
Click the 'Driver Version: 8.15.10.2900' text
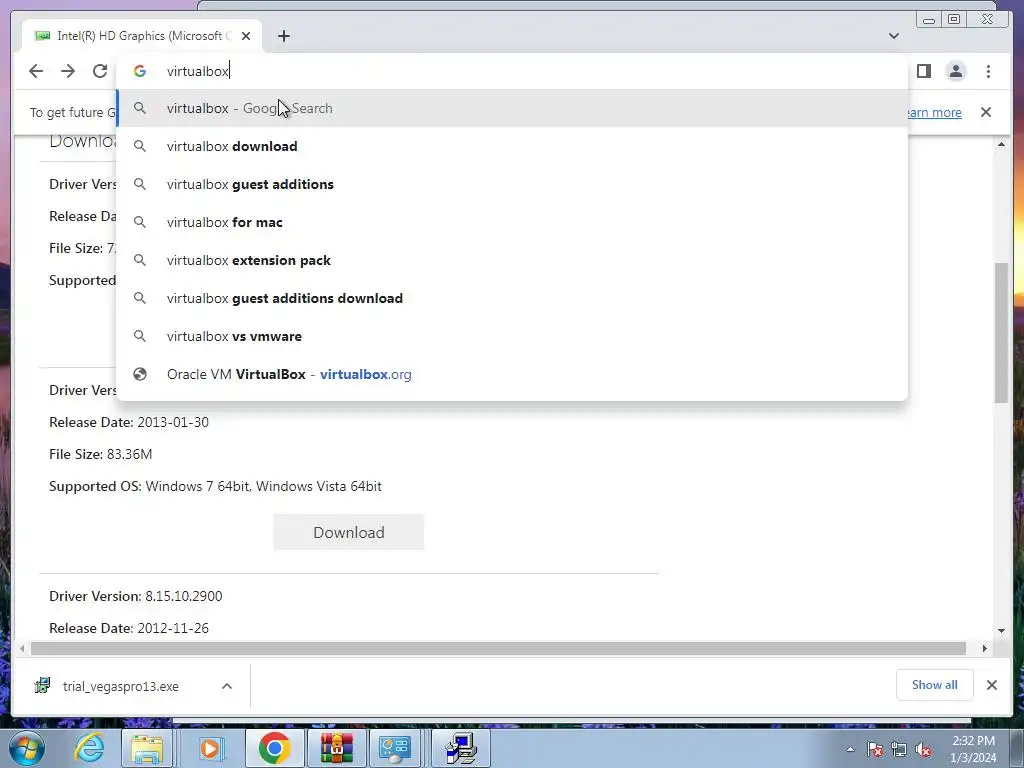point(136,596)
